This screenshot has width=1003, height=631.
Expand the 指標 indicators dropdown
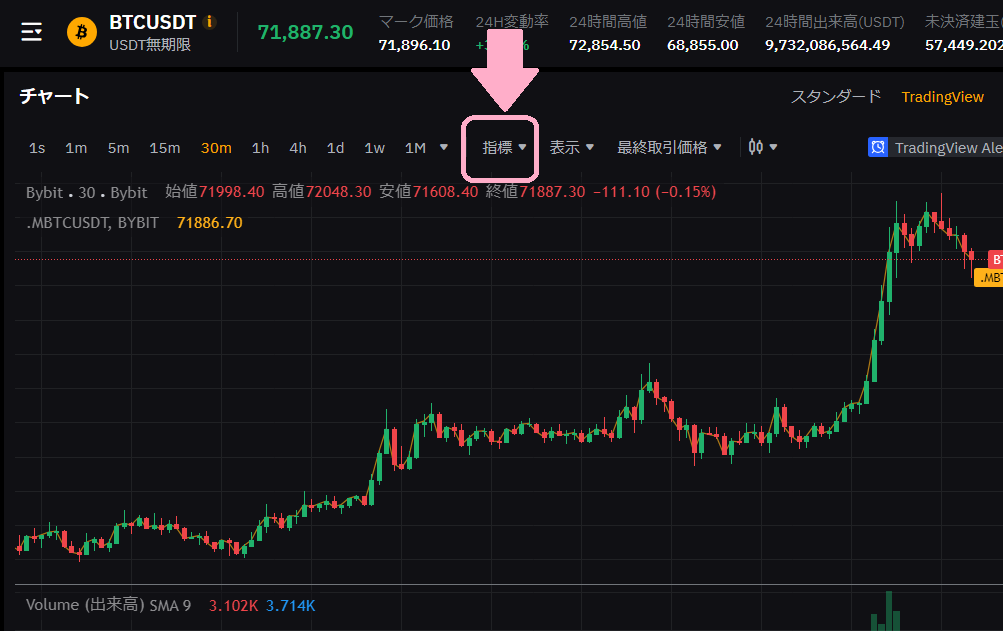pos(503,147)
